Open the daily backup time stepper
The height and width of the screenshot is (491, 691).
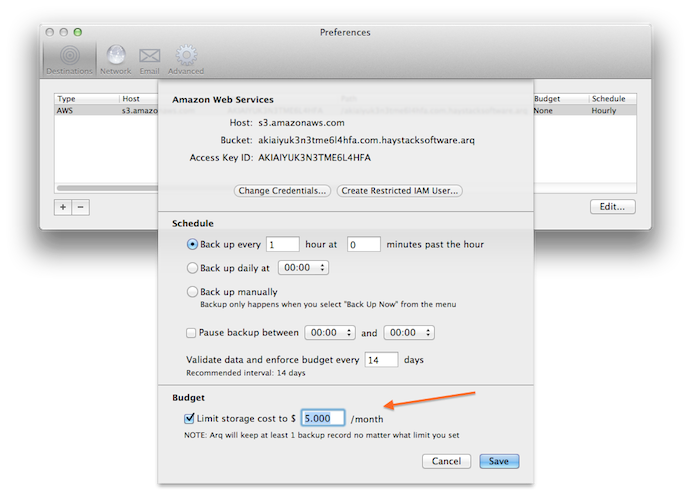[x=303, y=268]
